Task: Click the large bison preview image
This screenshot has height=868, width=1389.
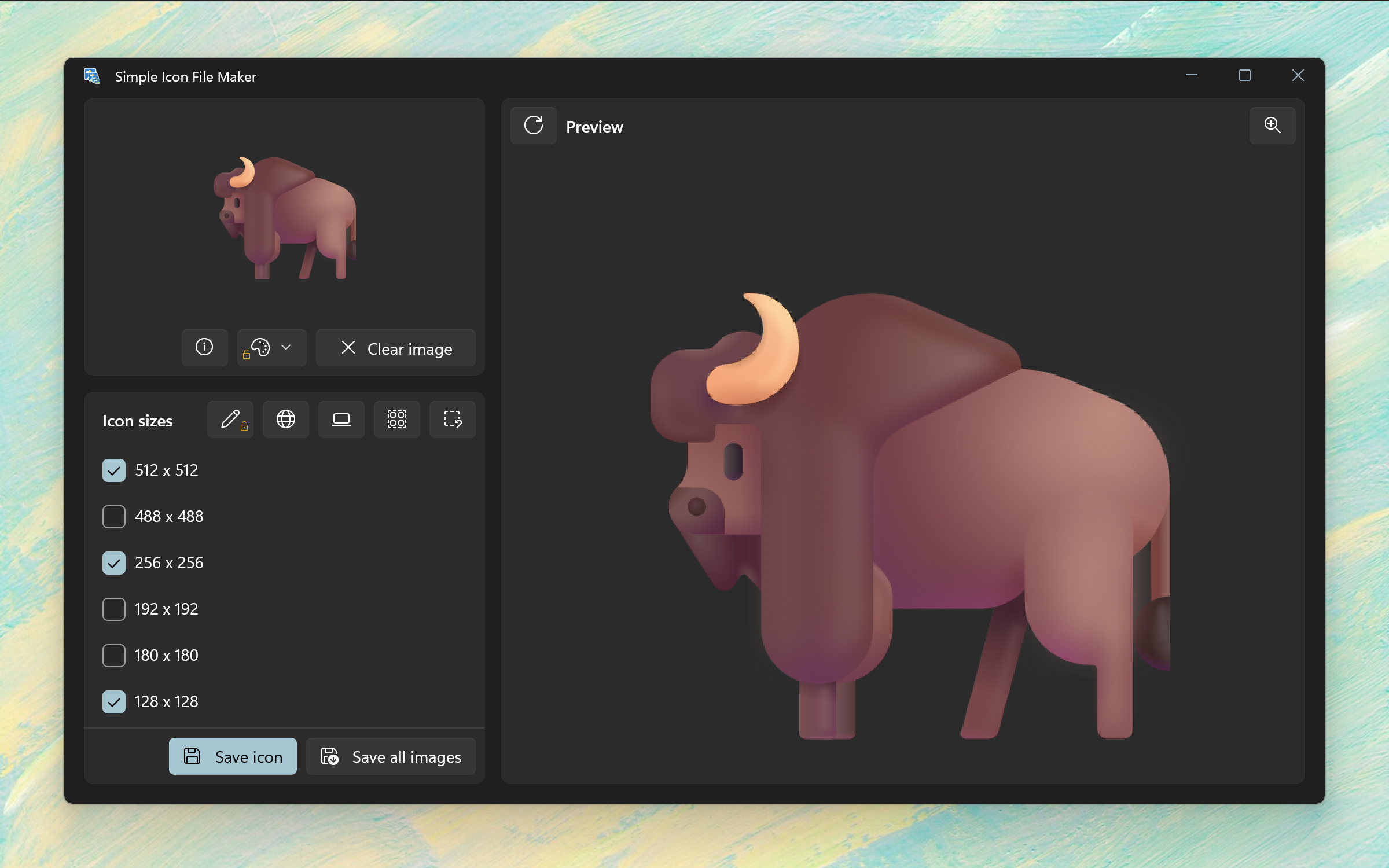Action: 909,515
